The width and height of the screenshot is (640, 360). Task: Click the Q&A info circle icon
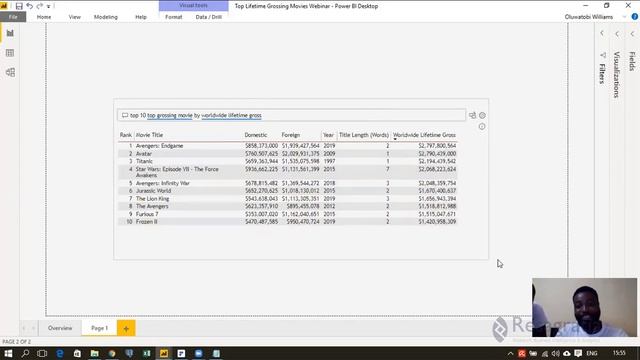coord(482,127)
